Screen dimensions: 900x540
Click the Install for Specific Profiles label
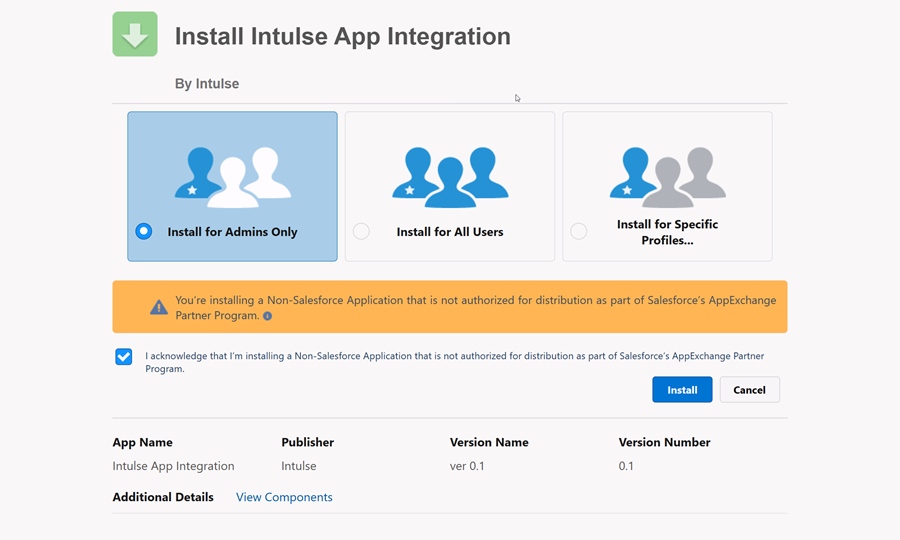coord(668,232)
